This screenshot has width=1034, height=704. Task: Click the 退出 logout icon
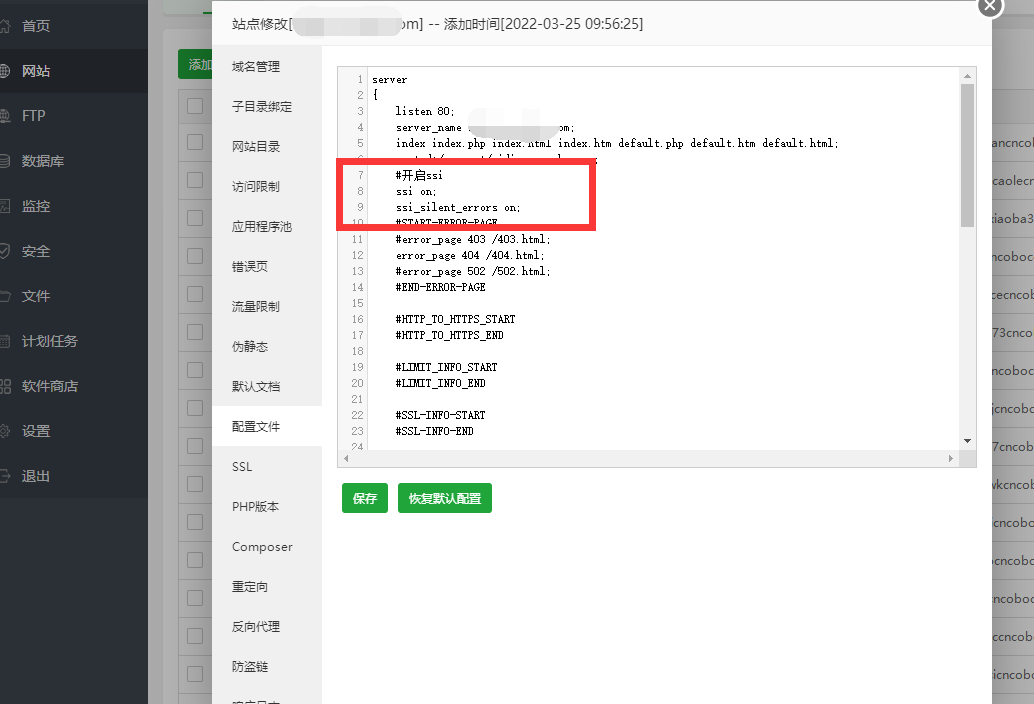click(x=5, y=476)
